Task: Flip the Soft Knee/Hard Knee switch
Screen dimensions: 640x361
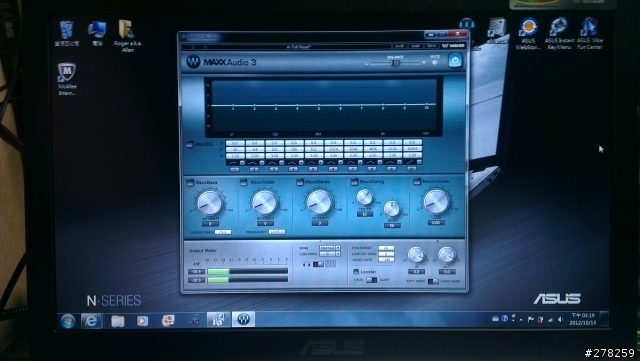Action: [433, 281]
